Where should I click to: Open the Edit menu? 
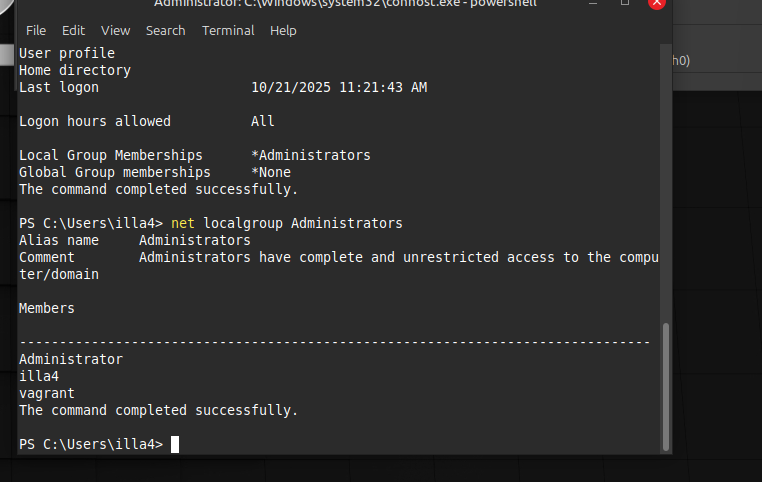pyautogui.click(x=74, y=30)
